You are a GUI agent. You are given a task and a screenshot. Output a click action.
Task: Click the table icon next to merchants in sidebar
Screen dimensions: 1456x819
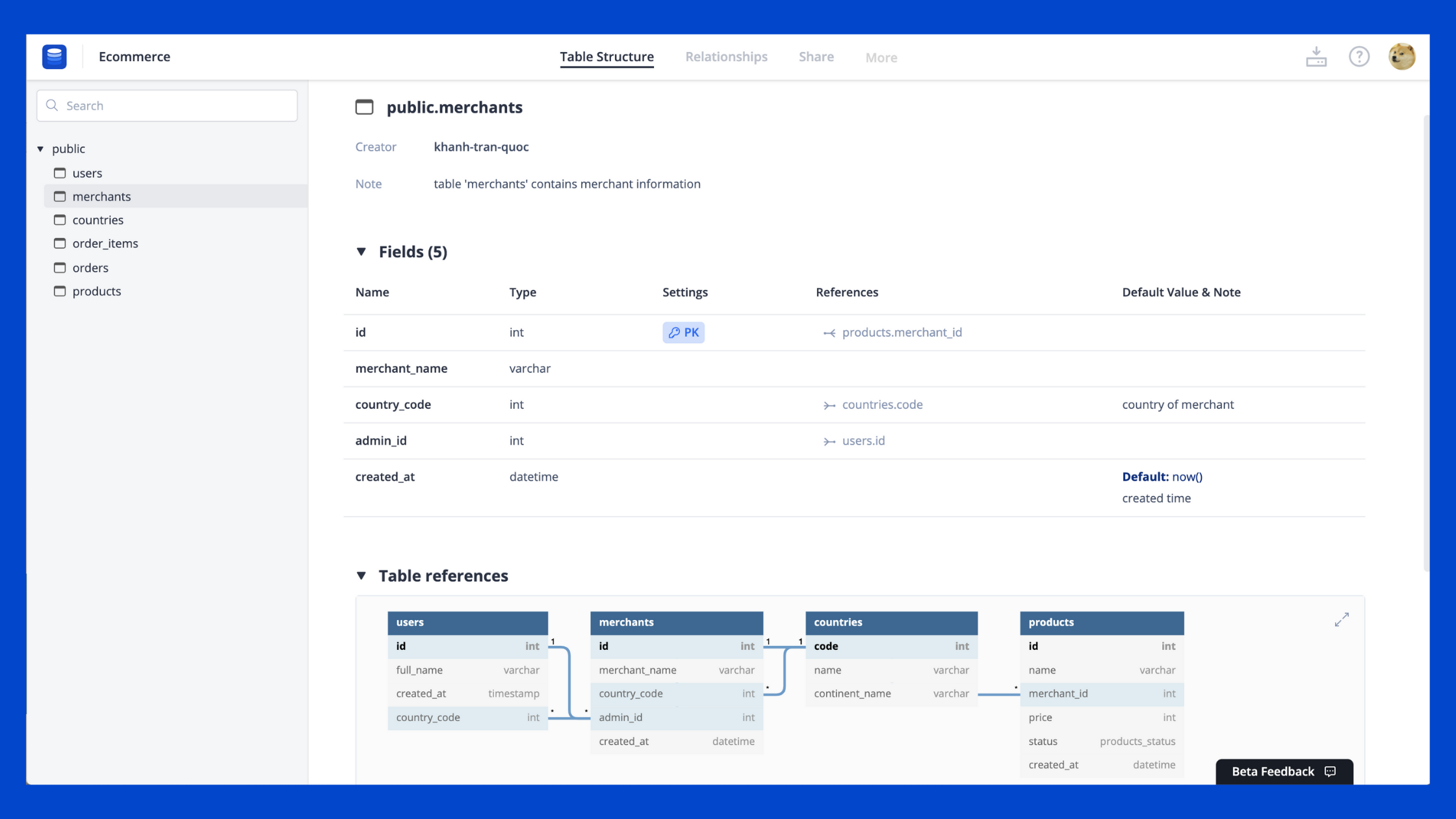point(60,196)
